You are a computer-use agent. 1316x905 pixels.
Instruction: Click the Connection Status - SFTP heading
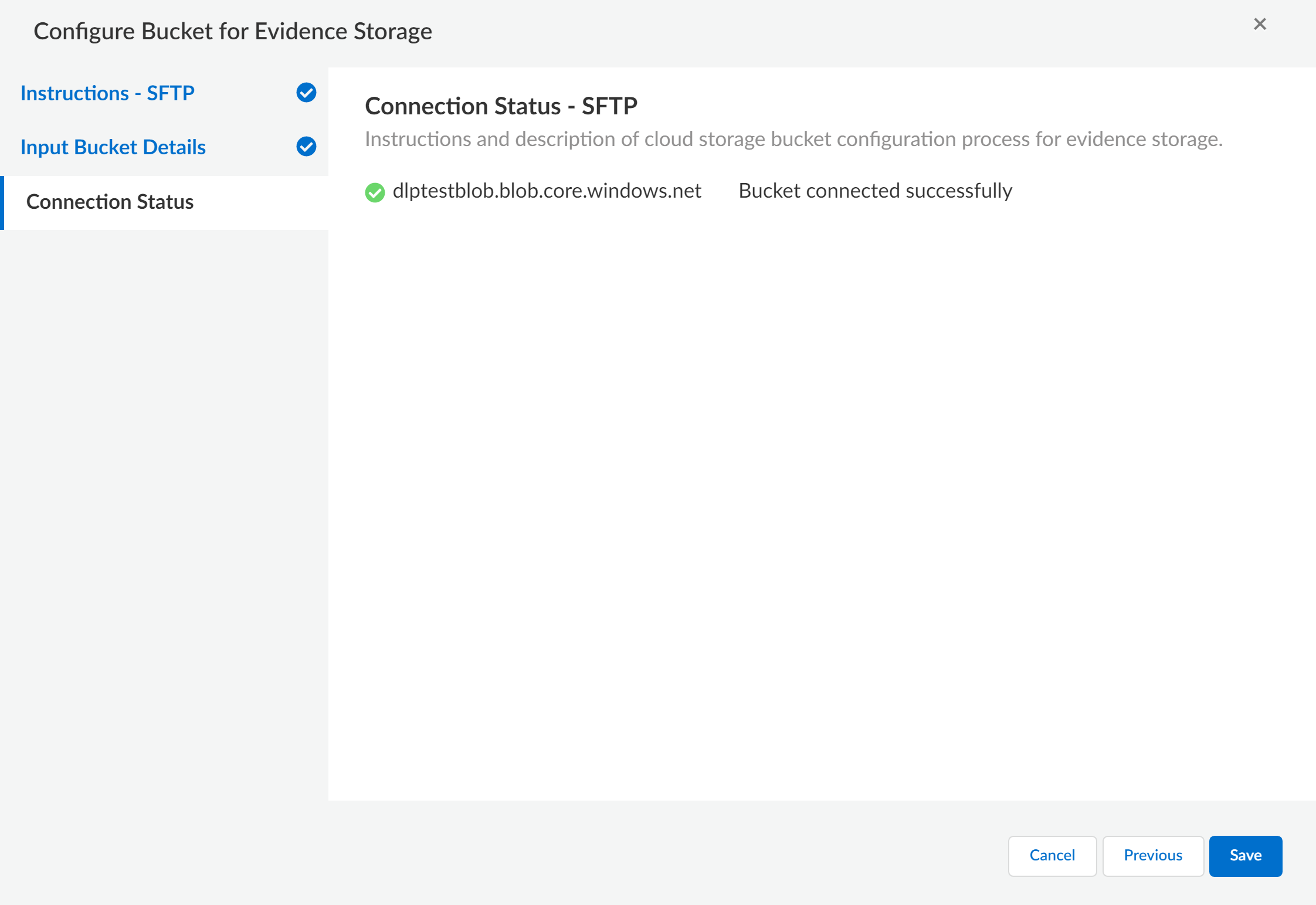(501, 106)
